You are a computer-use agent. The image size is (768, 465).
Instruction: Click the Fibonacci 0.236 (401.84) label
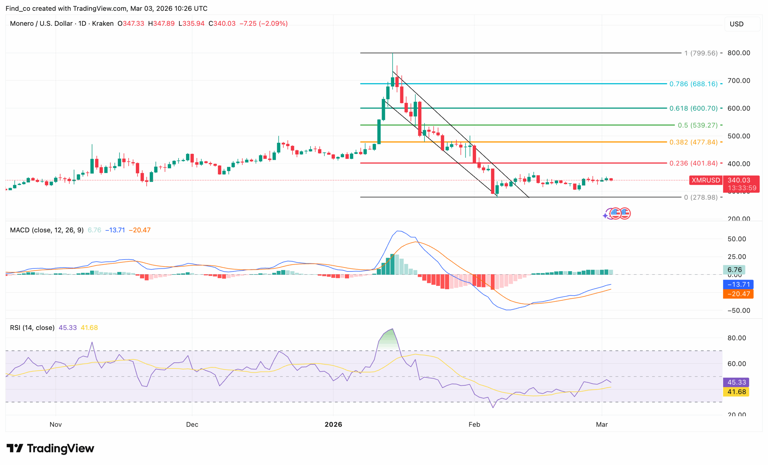click(x=694, y=163)
